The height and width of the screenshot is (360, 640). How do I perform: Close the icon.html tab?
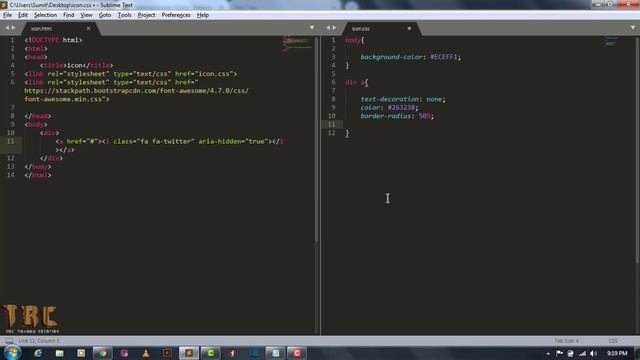coord(88,28)
